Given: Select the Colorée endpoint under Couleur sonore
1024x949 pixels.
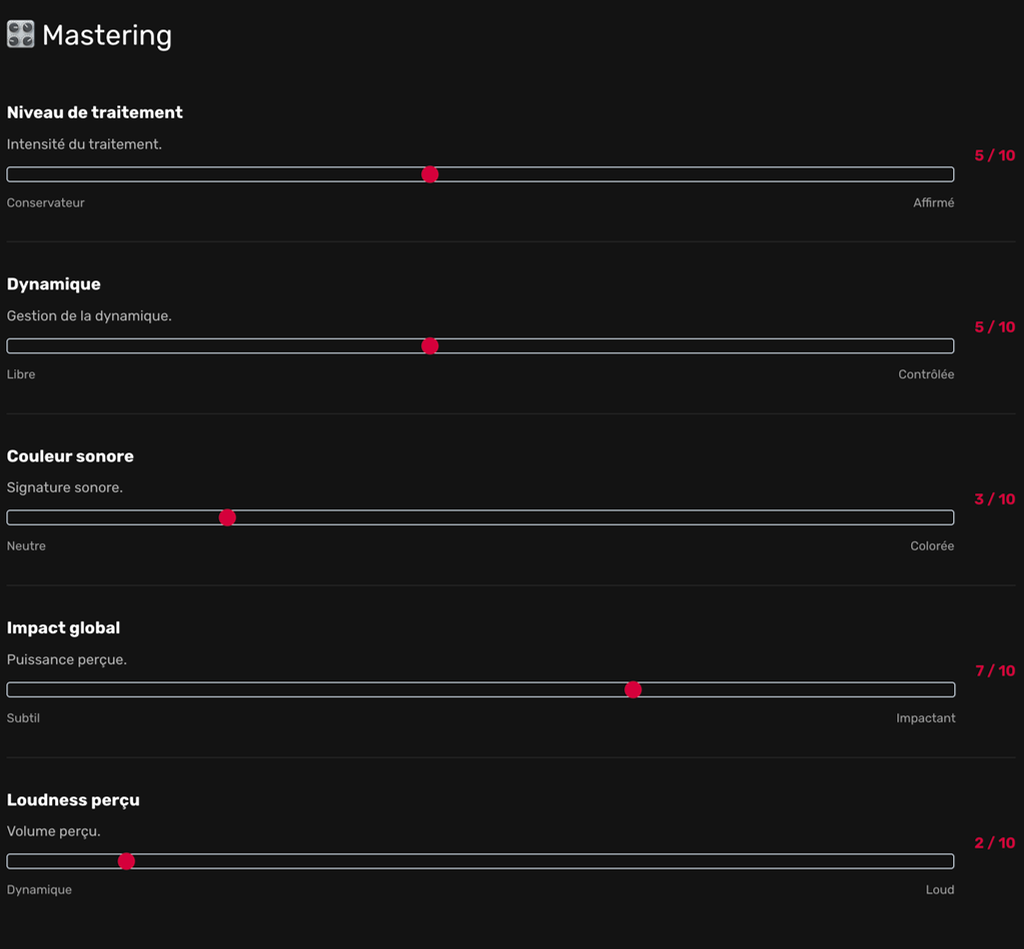Looking at the screenshot, I should coord(932,546).
